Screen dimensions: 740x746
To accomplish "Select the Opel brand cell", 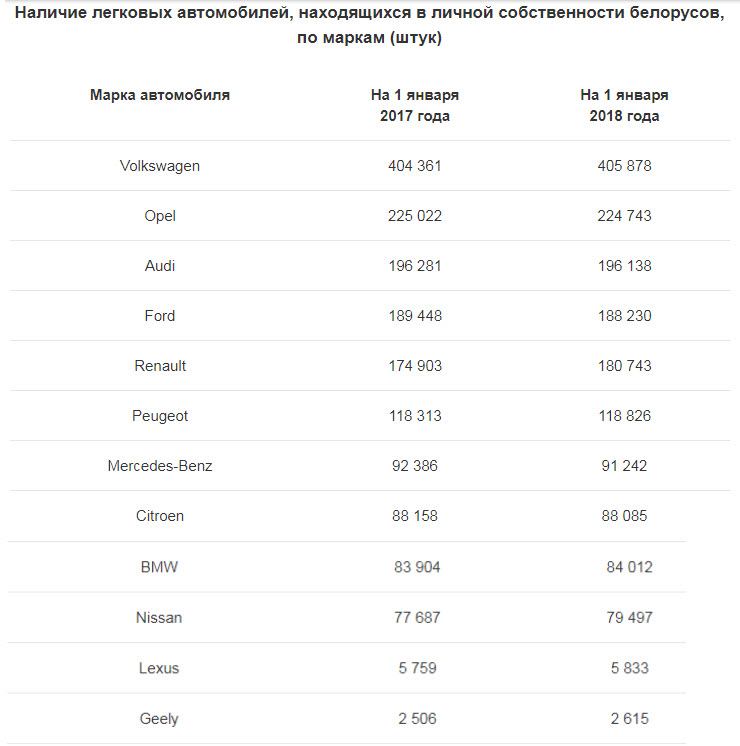I will coord(160,216).
